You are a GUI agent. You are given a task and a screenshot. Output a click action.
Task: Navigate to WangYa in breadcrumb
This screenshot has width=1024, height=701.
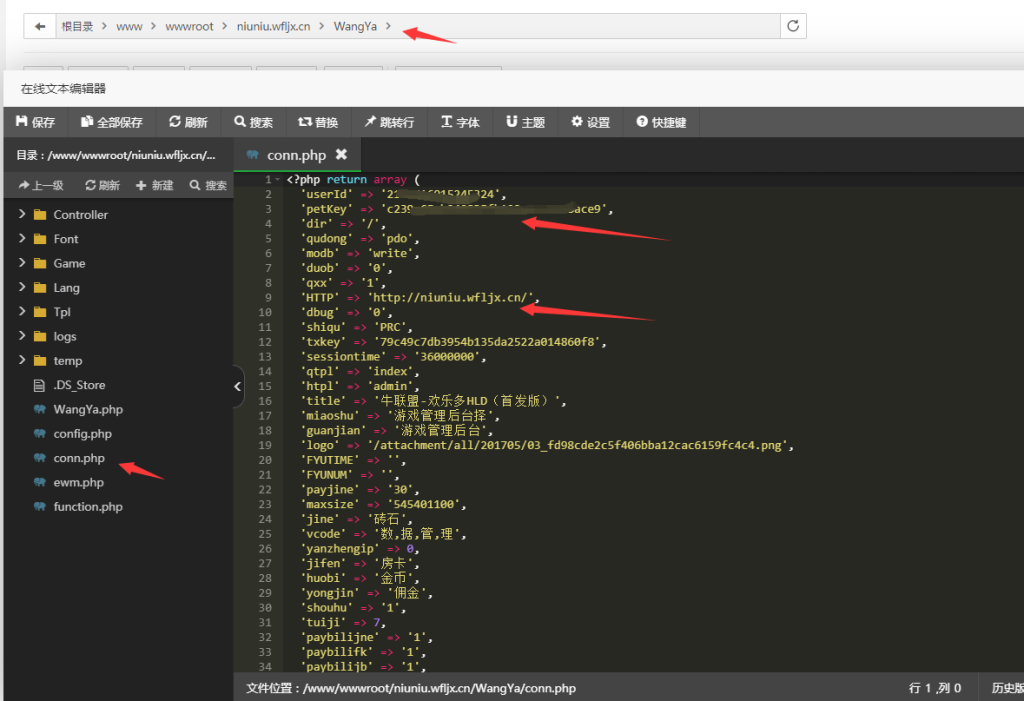[355, 26]
